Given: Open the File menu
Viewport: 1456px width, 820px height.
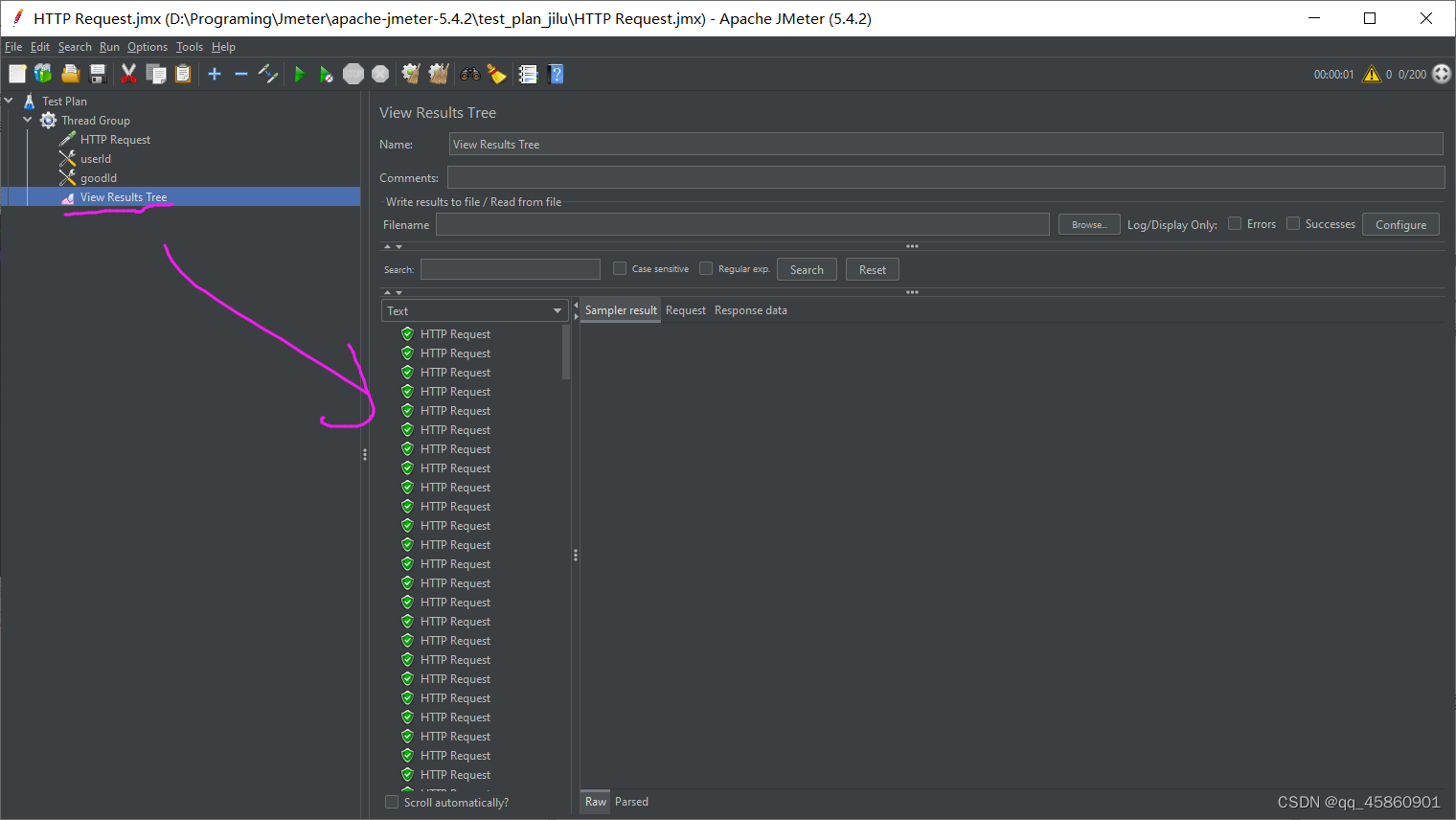Looking at the screenshot, I should [13, 47].
